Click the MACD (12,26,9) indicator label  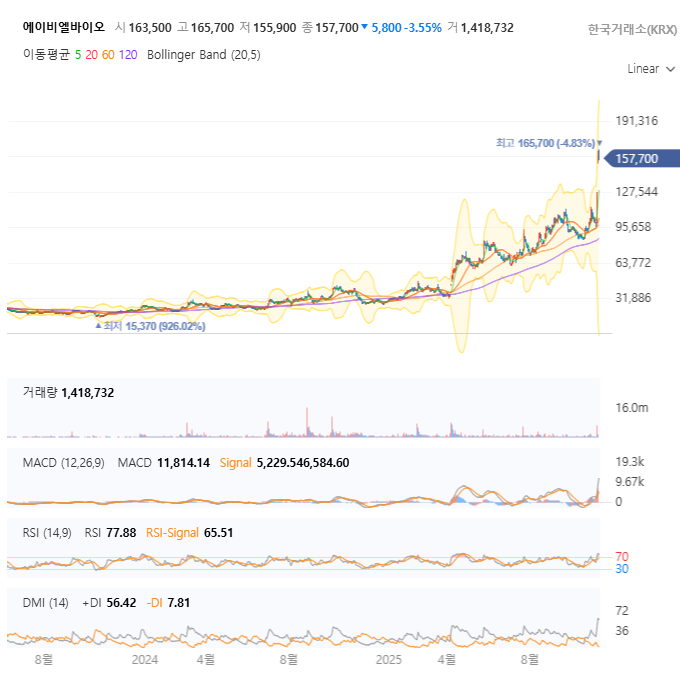tap(64, 463)
